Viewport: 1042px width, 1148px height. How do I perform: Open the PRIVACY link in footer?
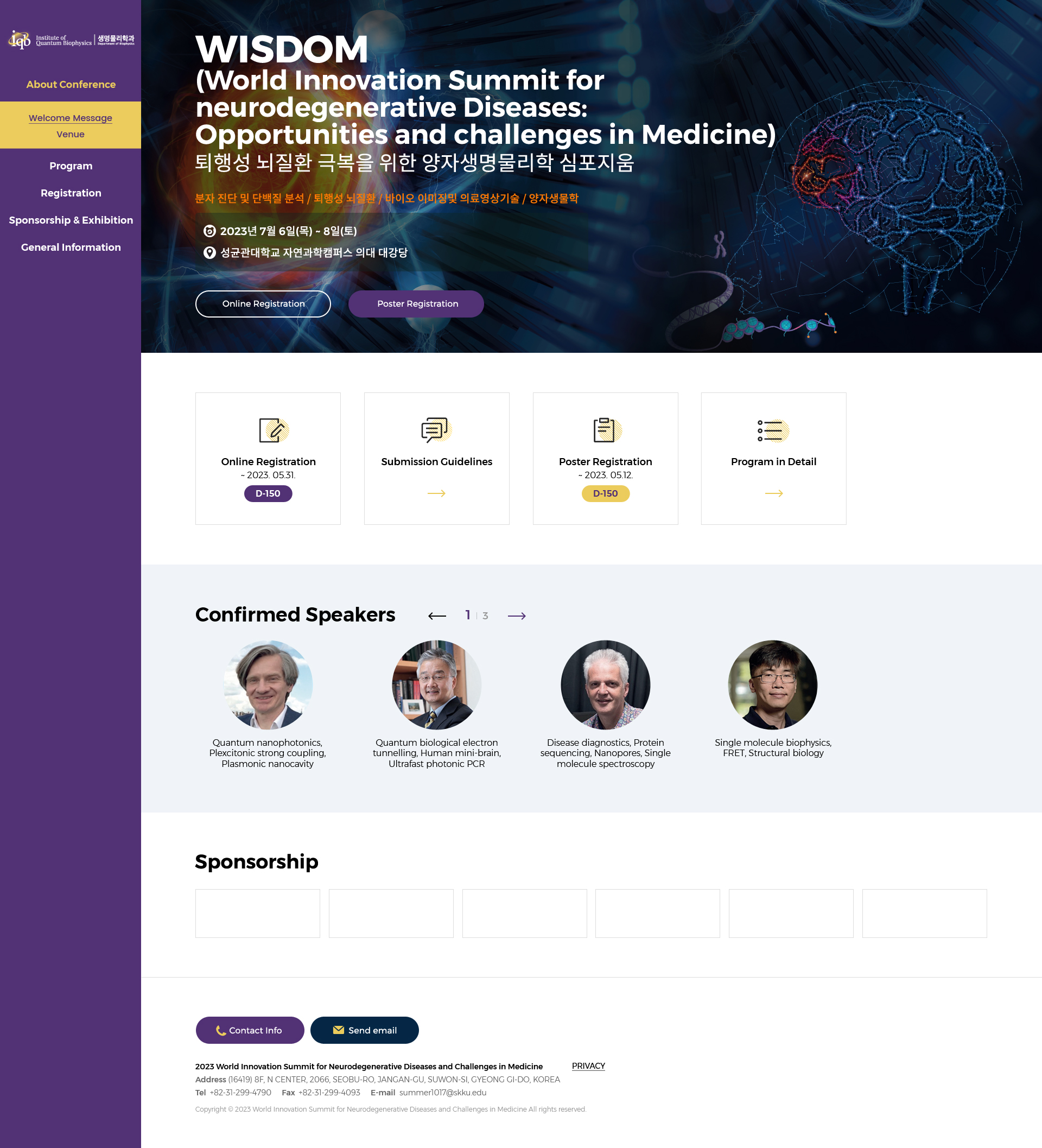[x=588, y=1065]
